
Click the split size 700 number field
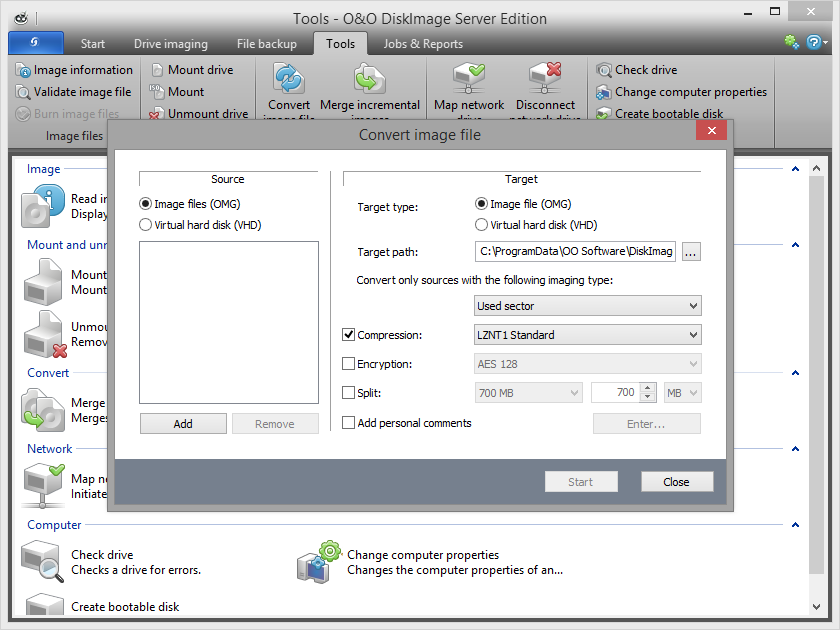616,393
